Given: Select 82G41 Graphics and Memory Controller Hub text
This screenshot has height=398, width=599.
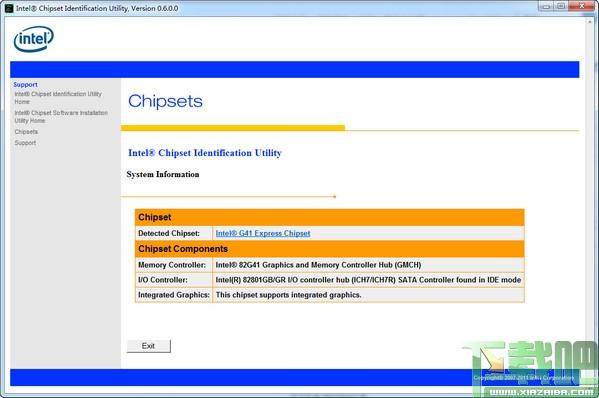Looking at the screenshot, I should [318, 265].
